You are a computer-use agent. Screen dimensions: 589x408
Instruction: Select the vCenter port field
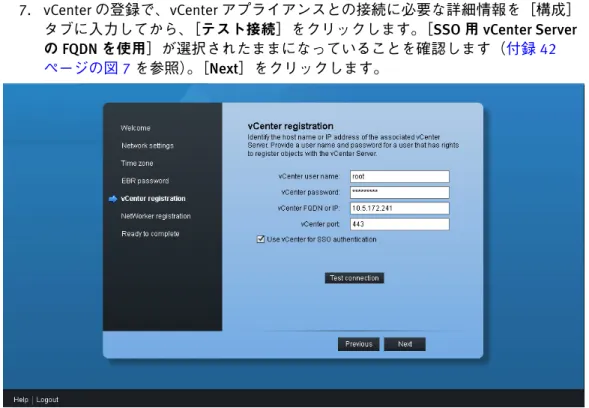coord(400,224)
